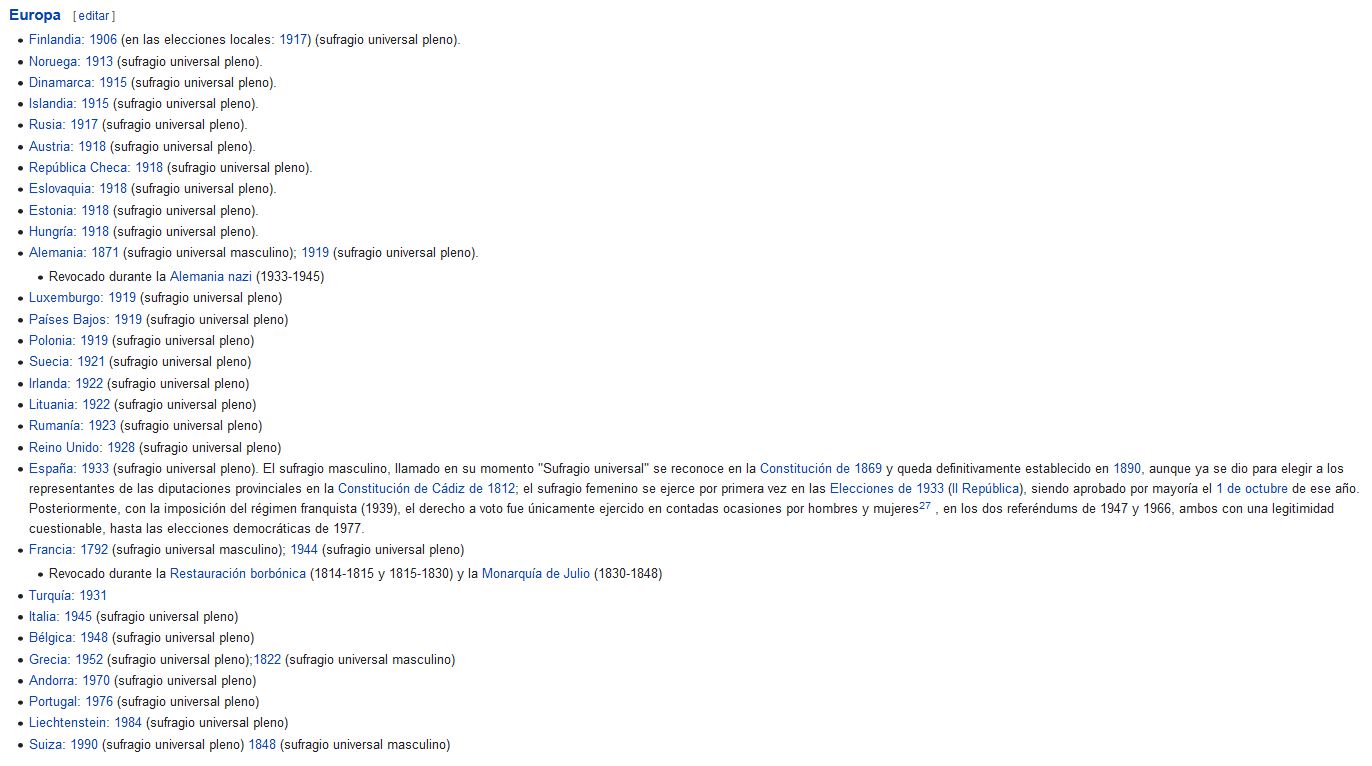Click the '1 de octubre' date link
Viewport: 1372px width, 766px height.
pos(1252,489)
